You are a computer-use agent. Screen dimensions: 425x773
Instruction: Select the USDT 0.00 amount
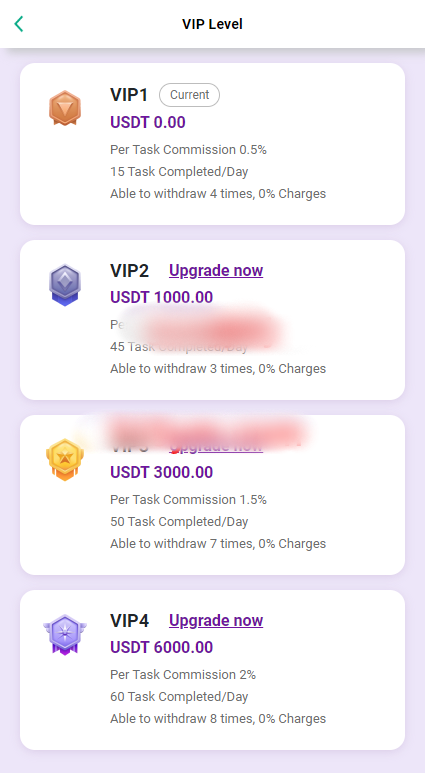tap(148, 122)
